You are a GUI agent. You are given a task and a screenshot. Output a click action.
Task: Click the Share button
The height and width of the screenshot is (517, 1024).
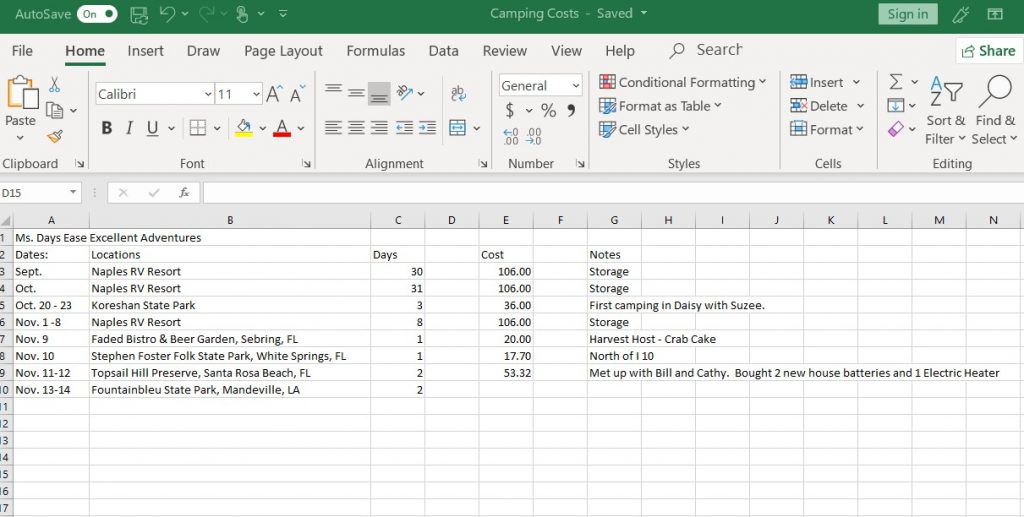989,51
